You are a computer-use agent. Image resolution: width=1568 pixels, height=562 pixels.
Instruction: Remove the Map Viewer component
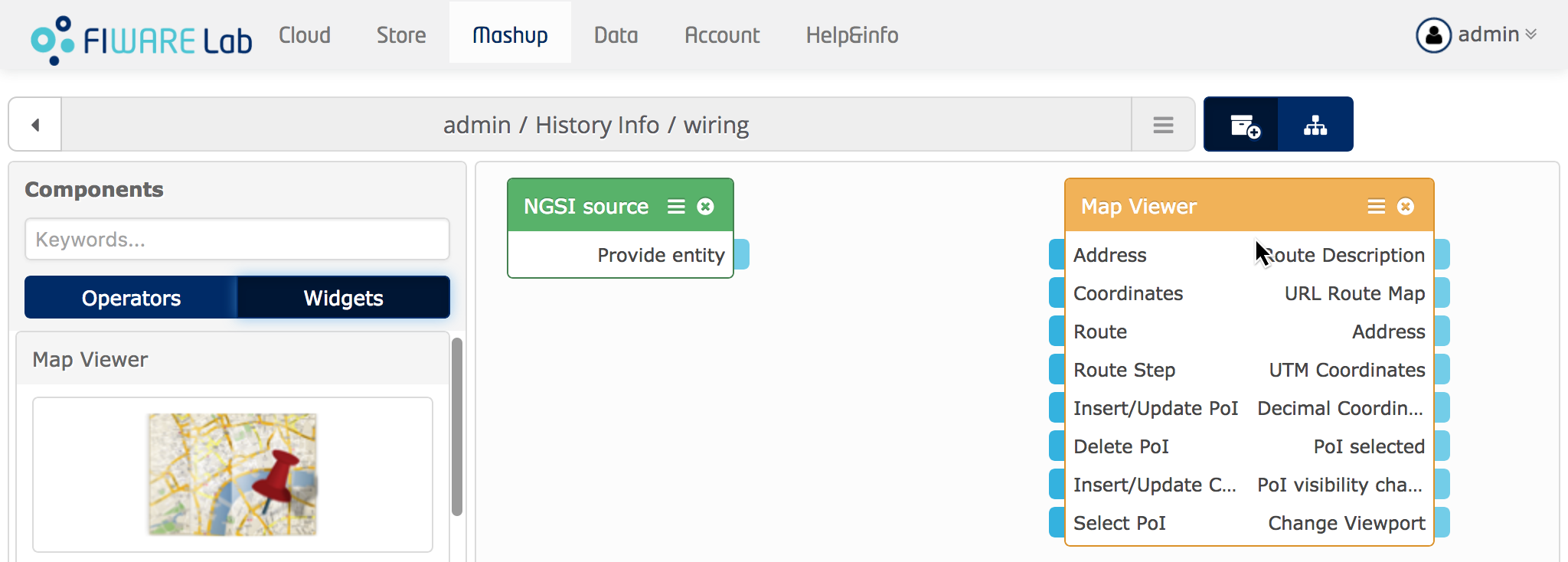[1406, 207]
